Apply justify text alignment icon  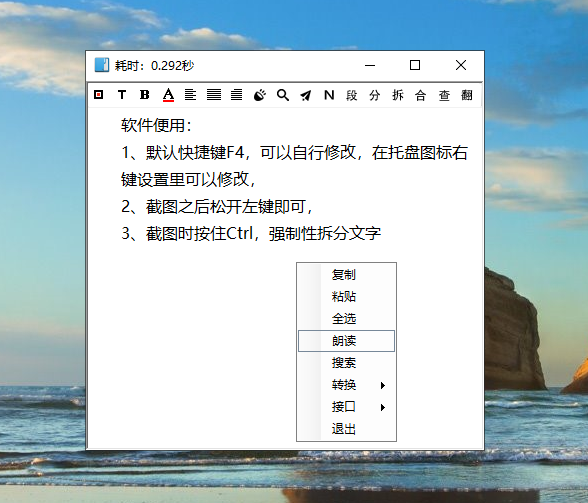pyautogui.click(x=214, y=95)
